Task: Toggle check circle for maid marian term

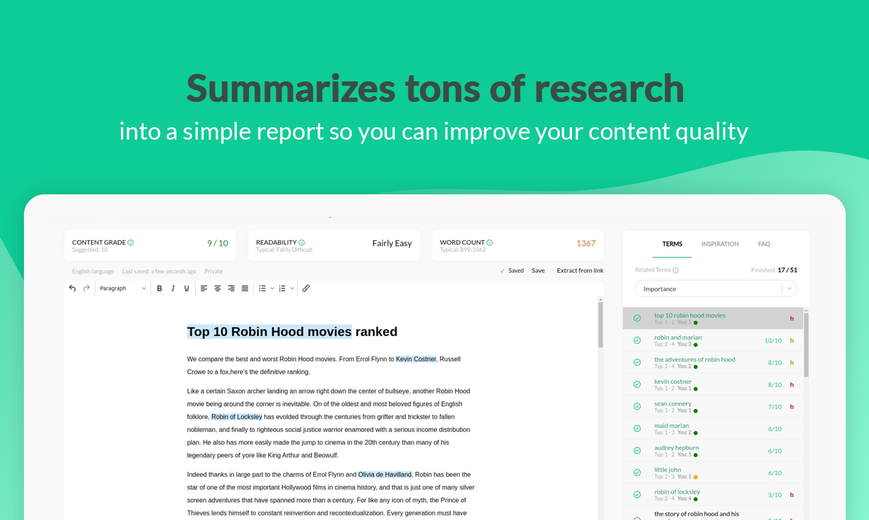Action: click(637, 429)
